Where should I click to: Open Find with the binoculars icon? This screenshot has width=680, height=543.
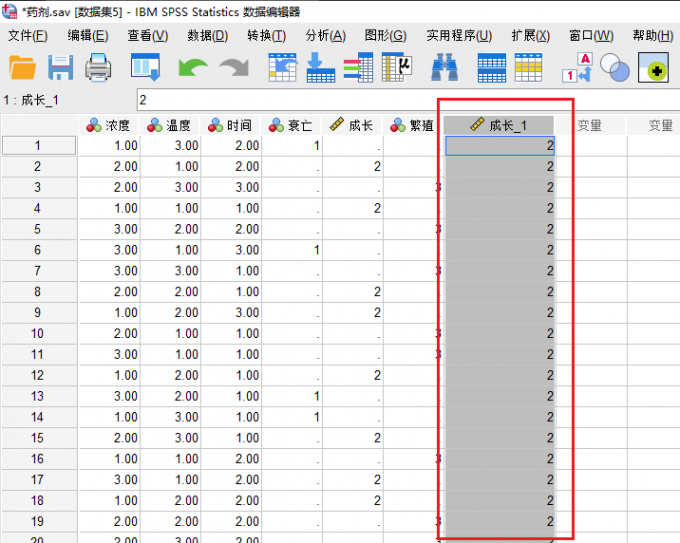coord(444,68)
